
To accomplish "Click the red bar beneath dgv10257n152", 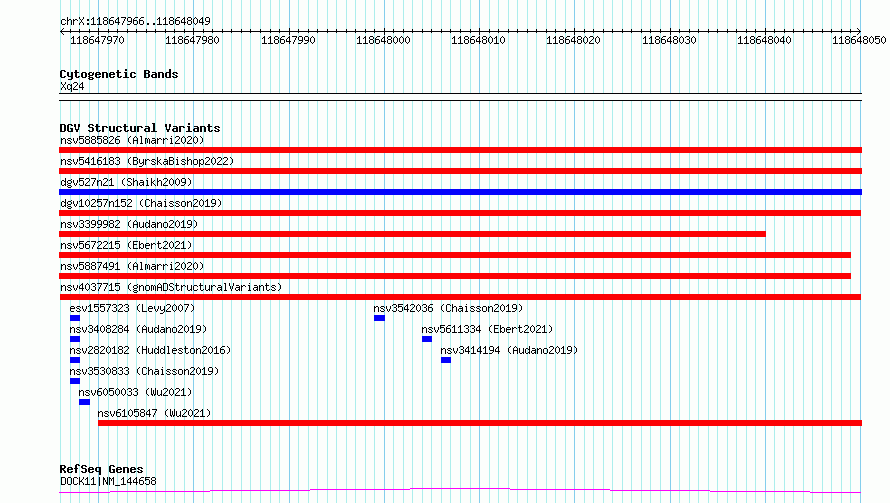I will (460, 213).
